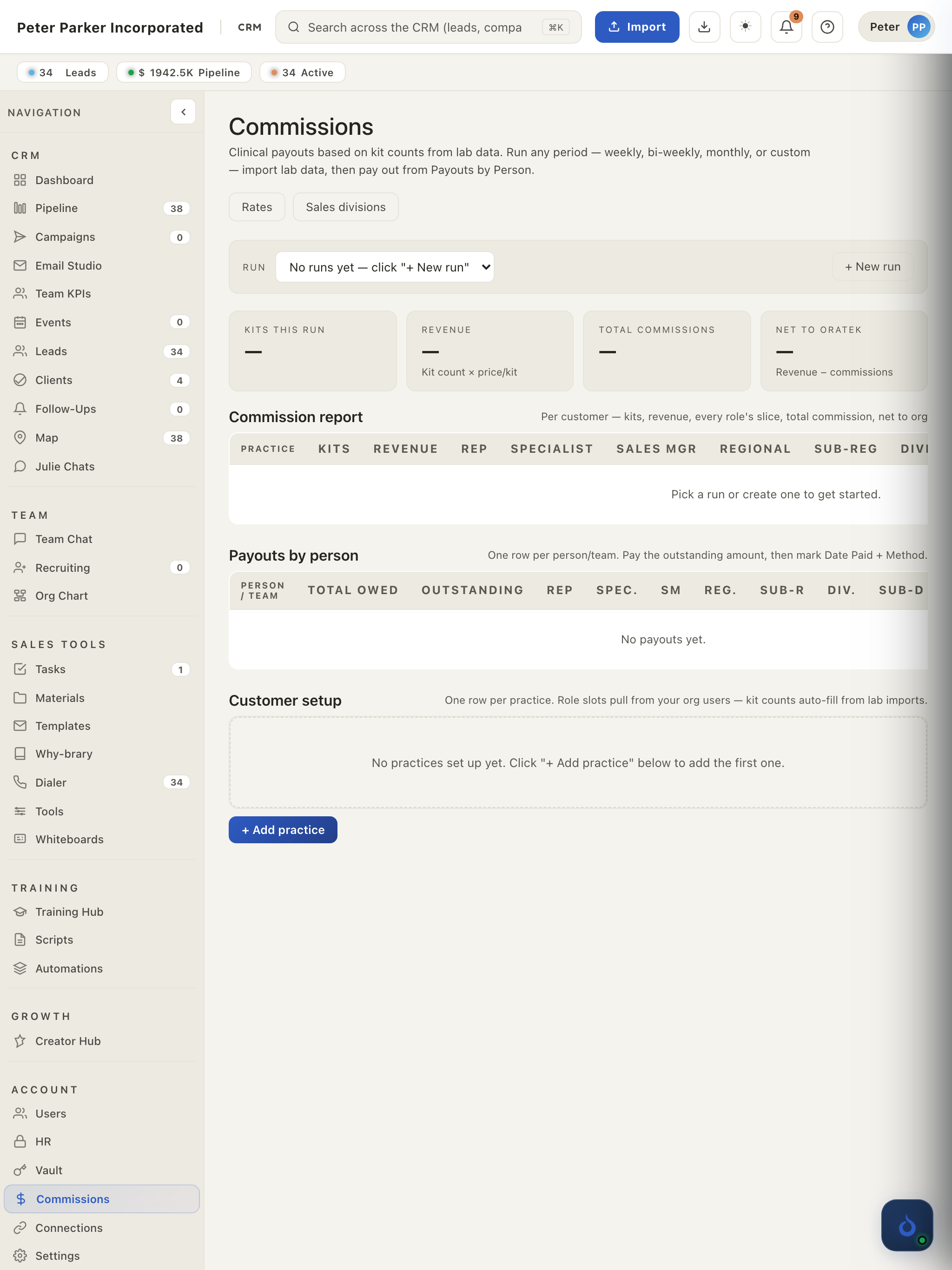Image resolution: width=952 pixels, height=1270 pixels.
Task: Open the Campaigns paper-plane icon
Action: [20, 237]
